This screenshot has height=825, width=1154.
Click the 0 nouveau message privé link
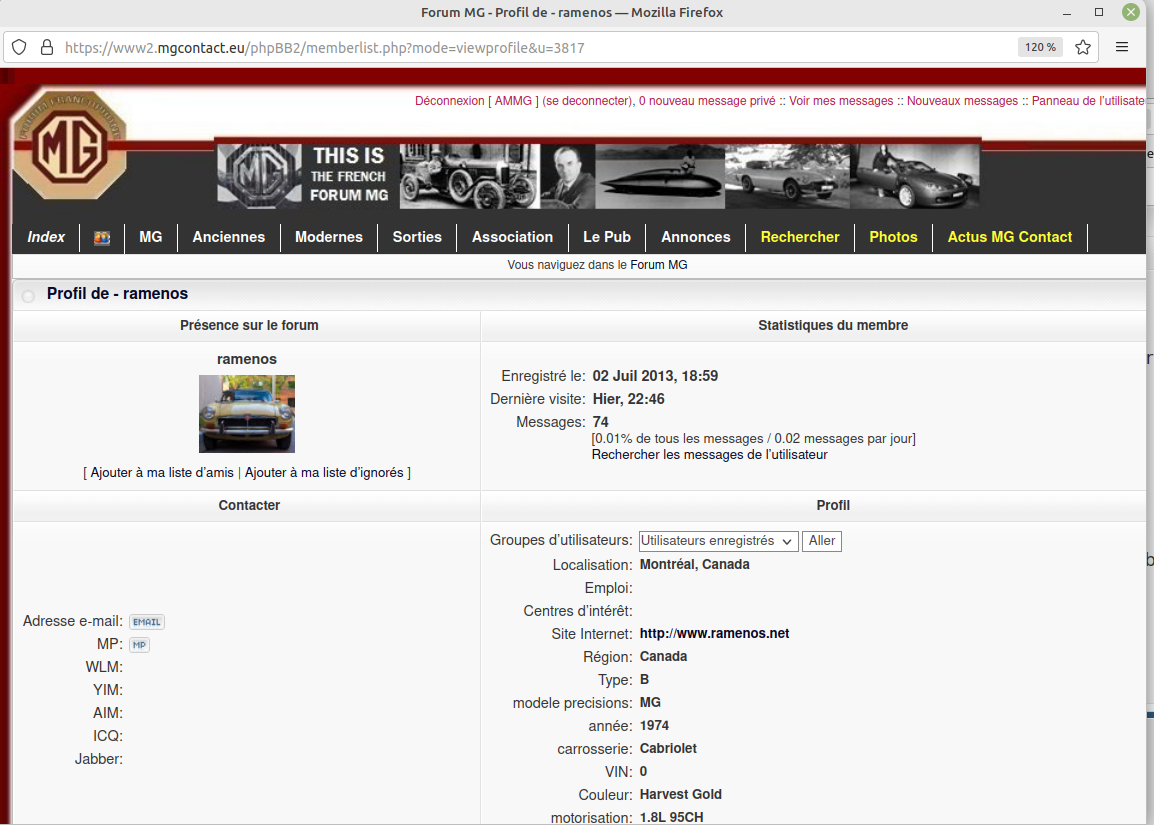point(707,101)
